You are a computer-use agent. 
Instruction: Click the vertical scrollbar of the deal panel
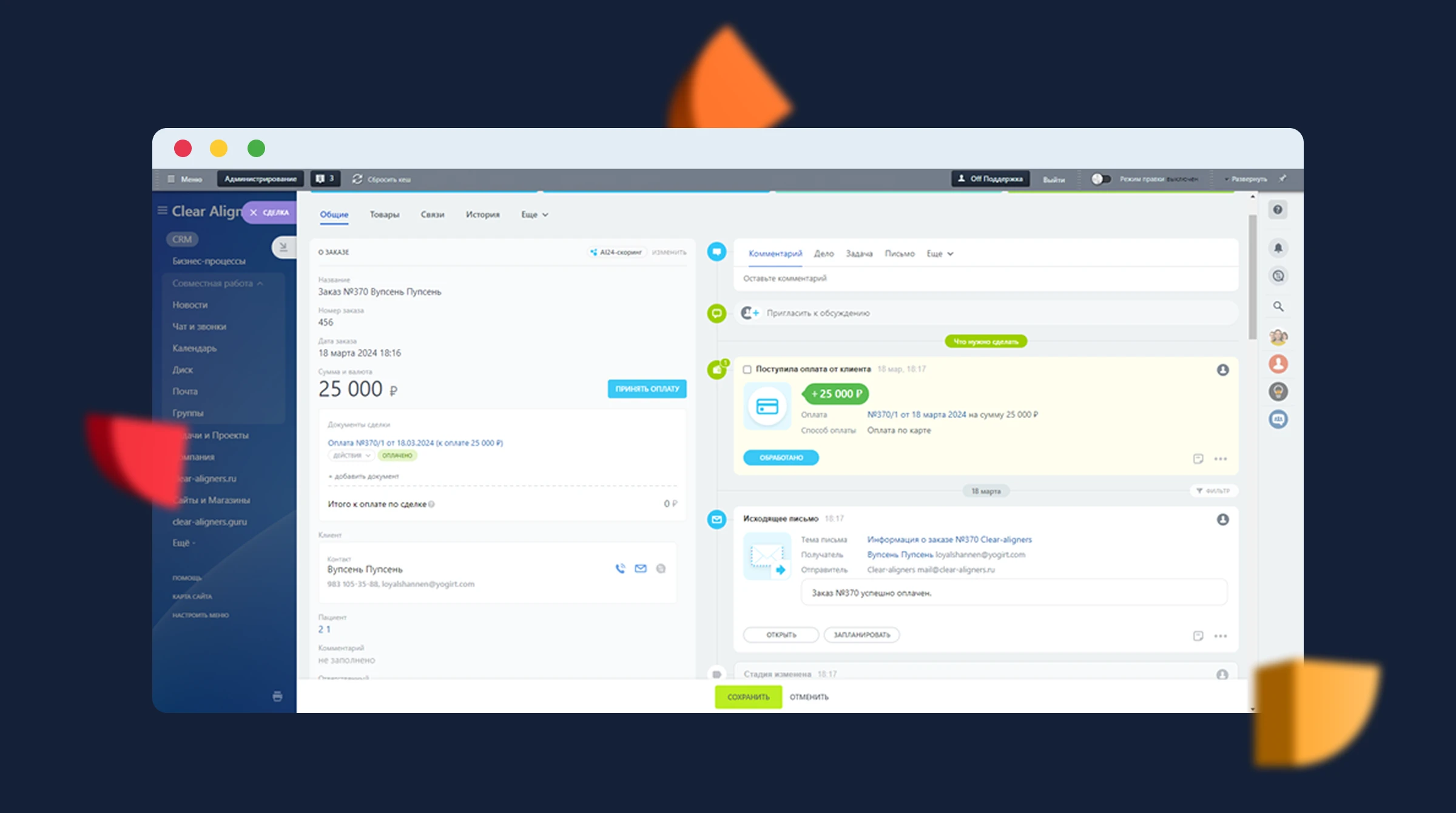click(x=1253, y=277)
